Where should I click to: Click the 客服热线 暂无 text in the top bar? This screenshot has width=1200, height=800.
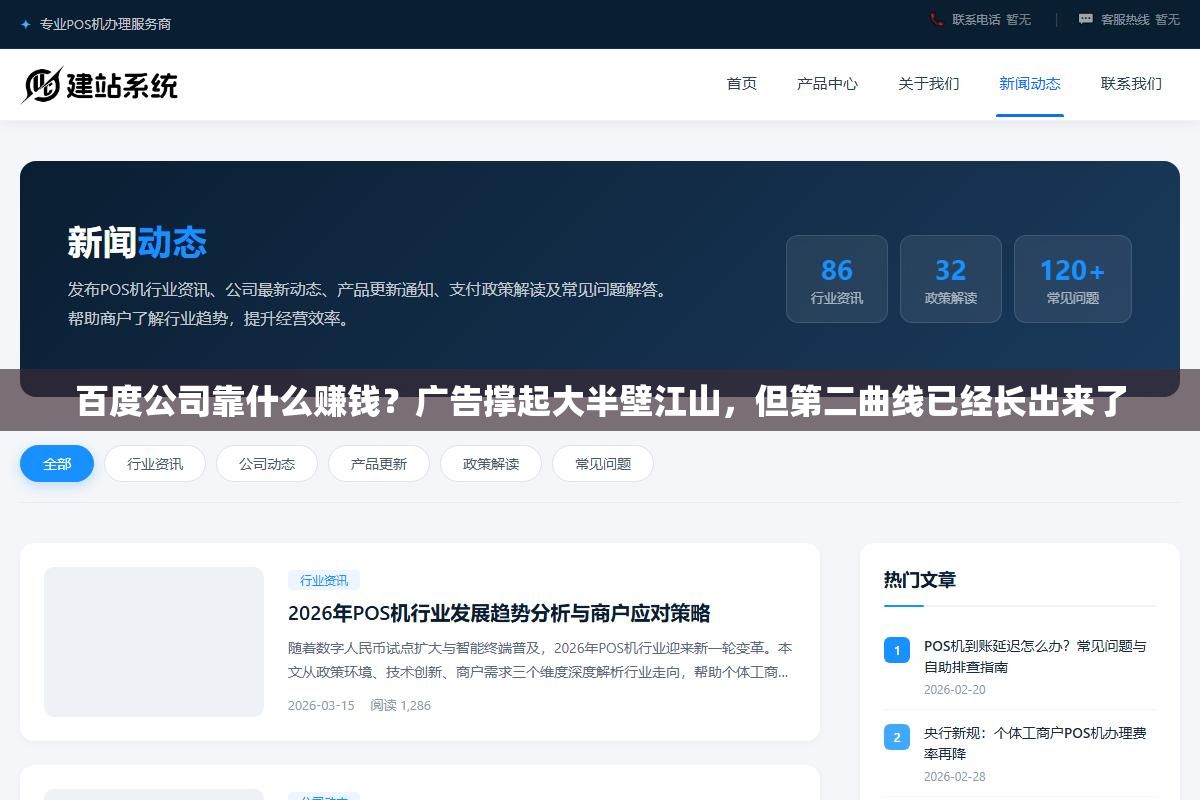tap(1140, 19)
